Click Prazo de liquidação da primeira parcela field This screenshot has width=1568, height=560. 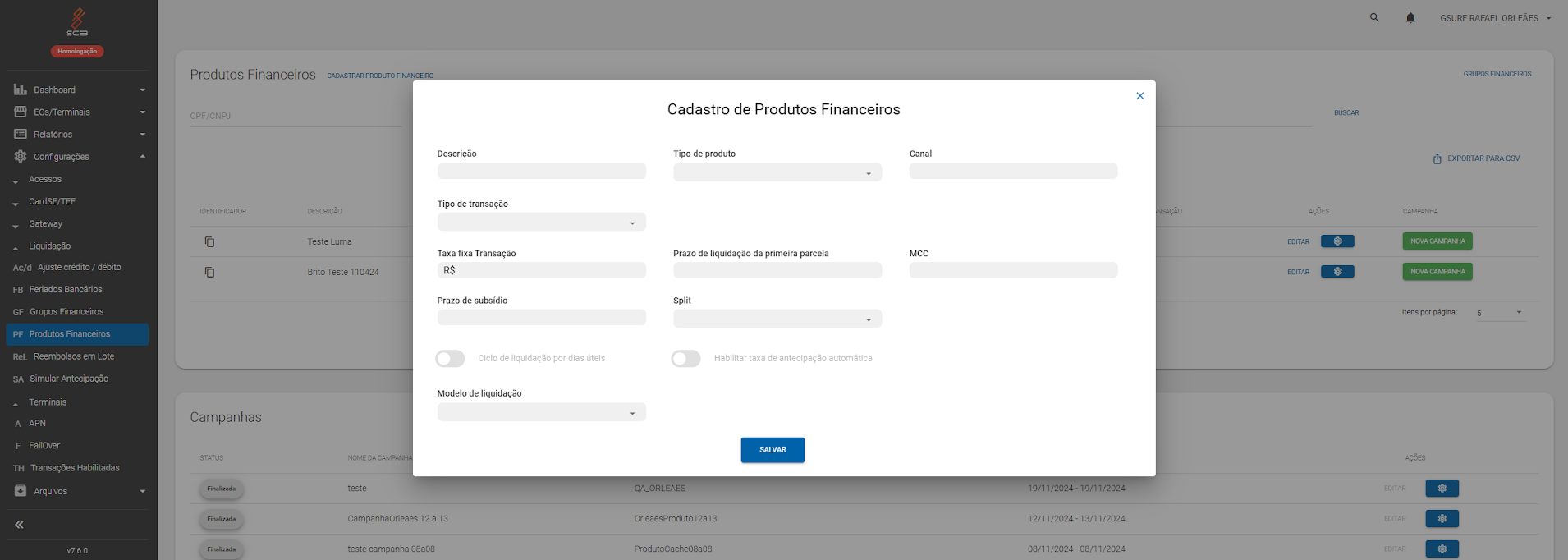pos(777,270)
